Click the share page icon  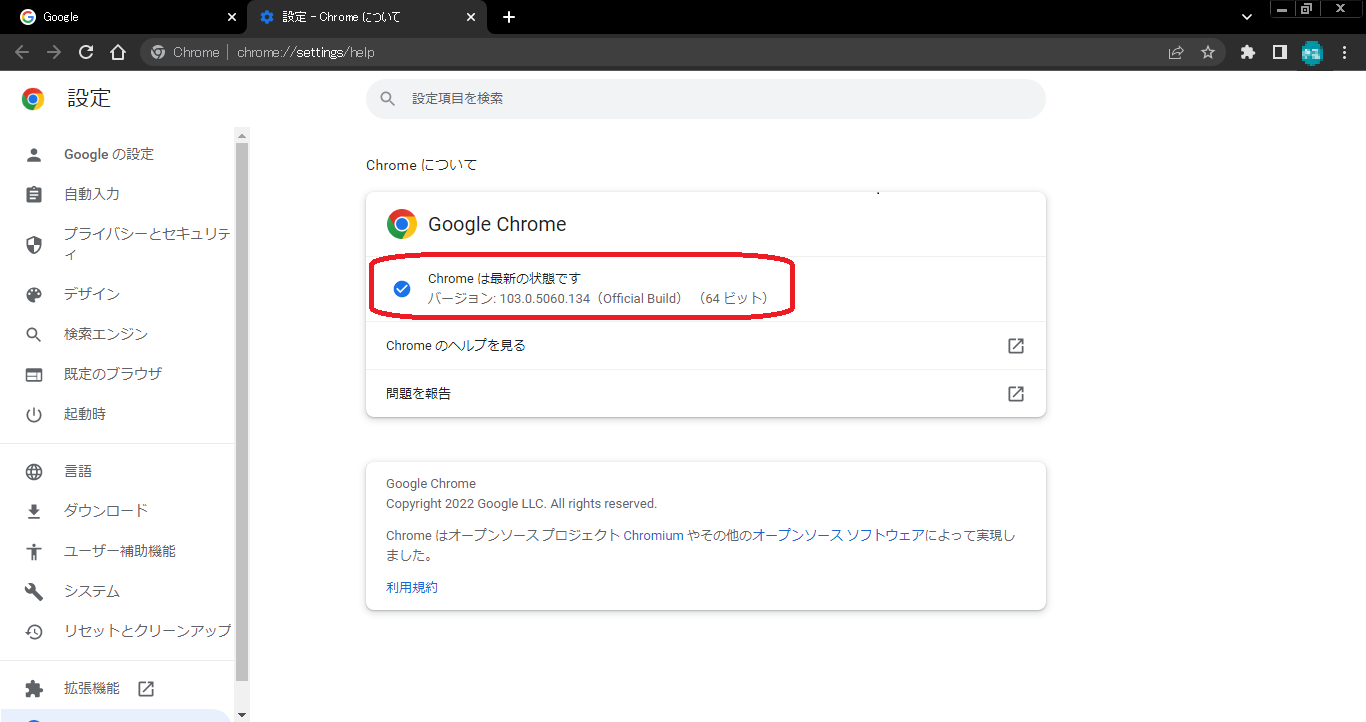click(x=1176, y=52)
